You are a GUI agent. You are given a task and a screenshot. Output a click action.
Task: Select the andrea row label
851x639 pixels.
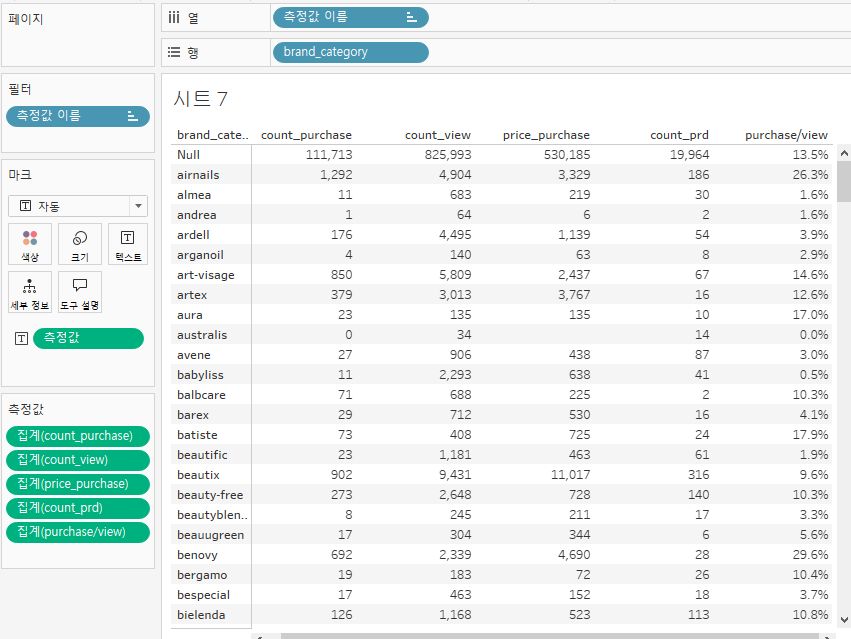tap(196, 215)
